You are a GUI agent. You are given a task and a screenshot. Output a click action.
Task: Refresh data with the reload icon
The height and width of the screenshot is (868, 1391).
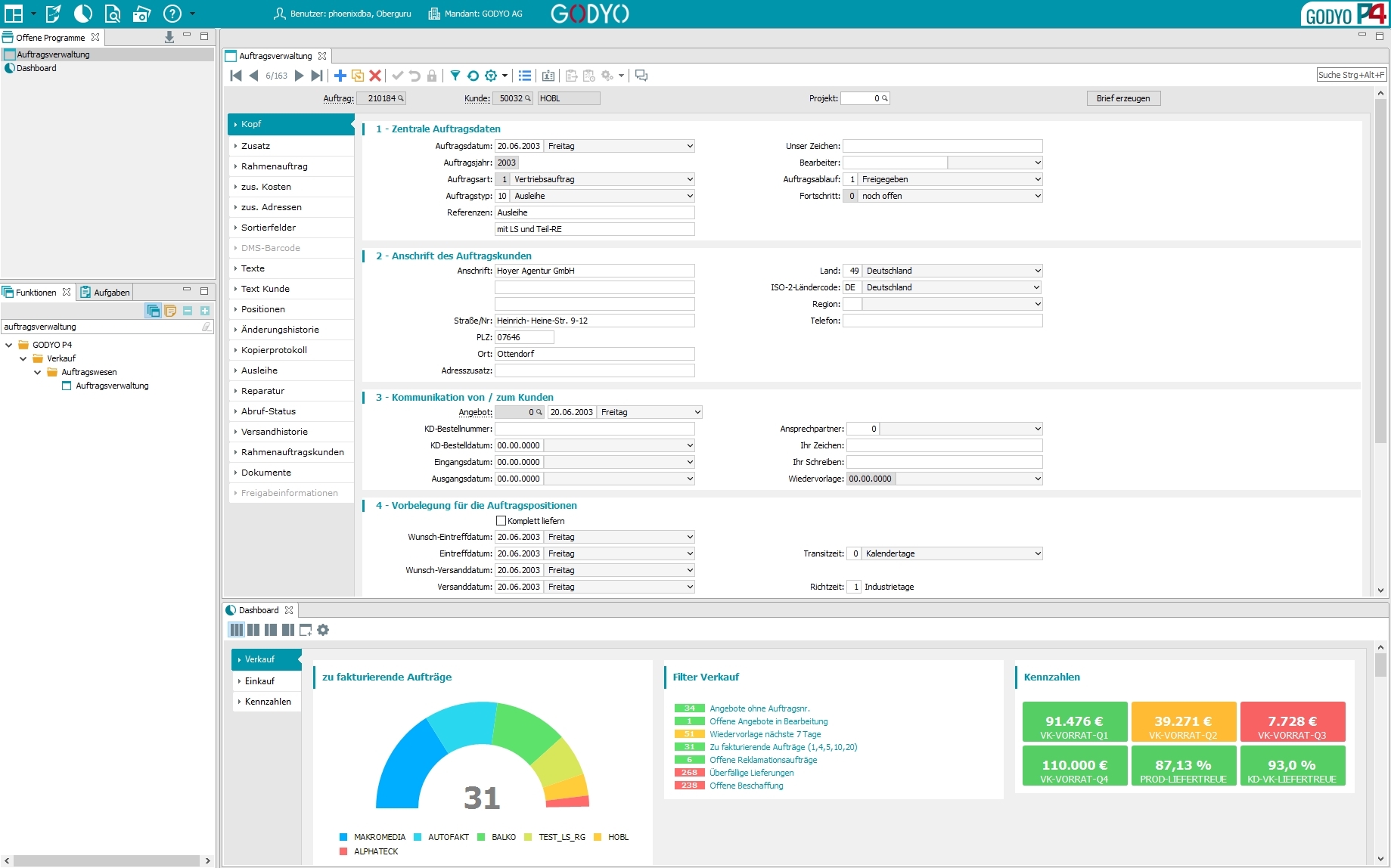pos(473,76)
